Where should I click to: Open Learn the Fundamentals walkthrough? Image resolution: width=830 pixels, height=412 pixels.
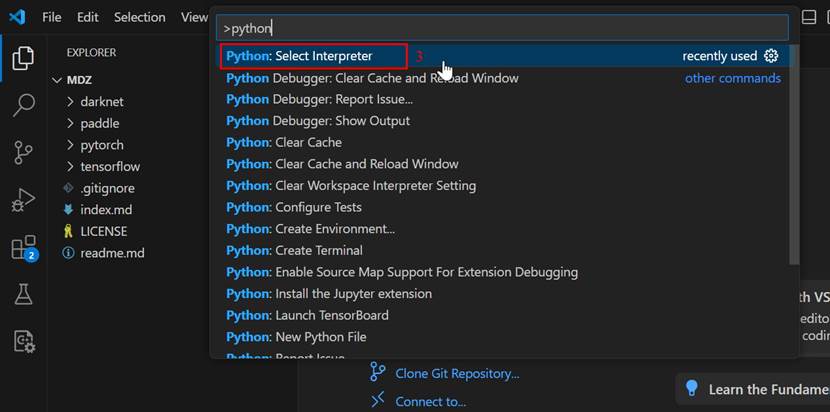[x=753, y=389]
